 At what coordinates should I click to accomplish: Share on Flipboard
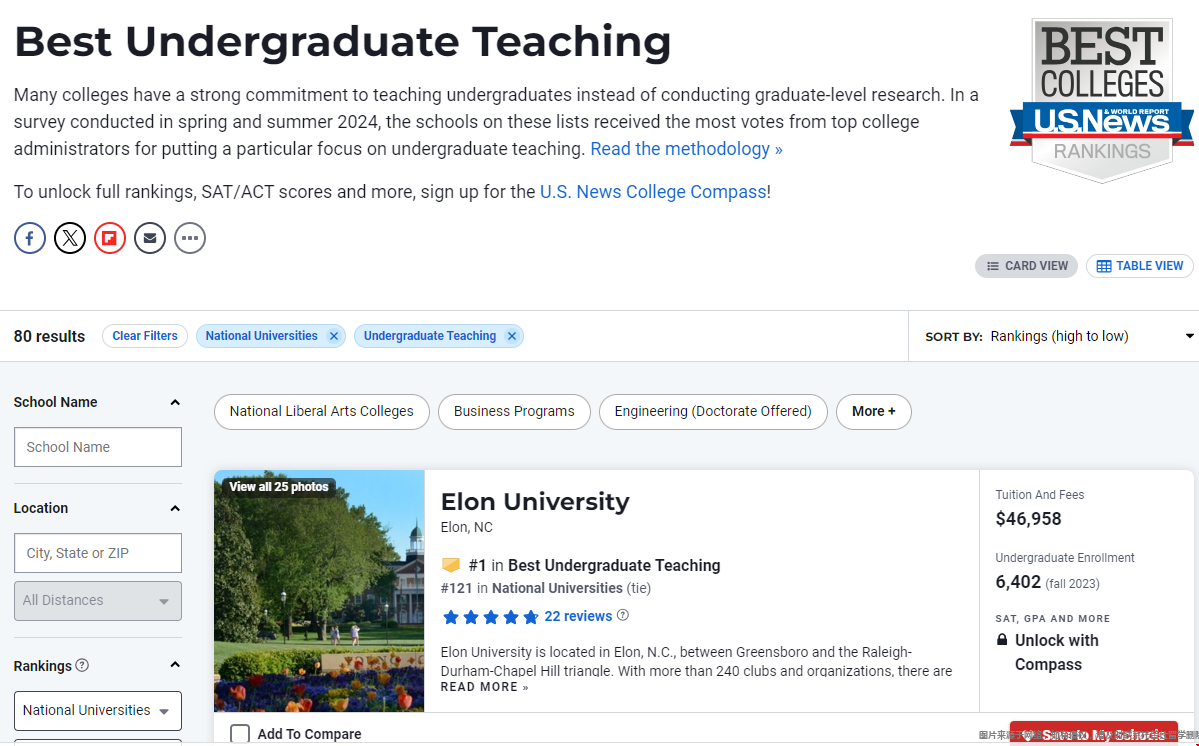(109, 238)
